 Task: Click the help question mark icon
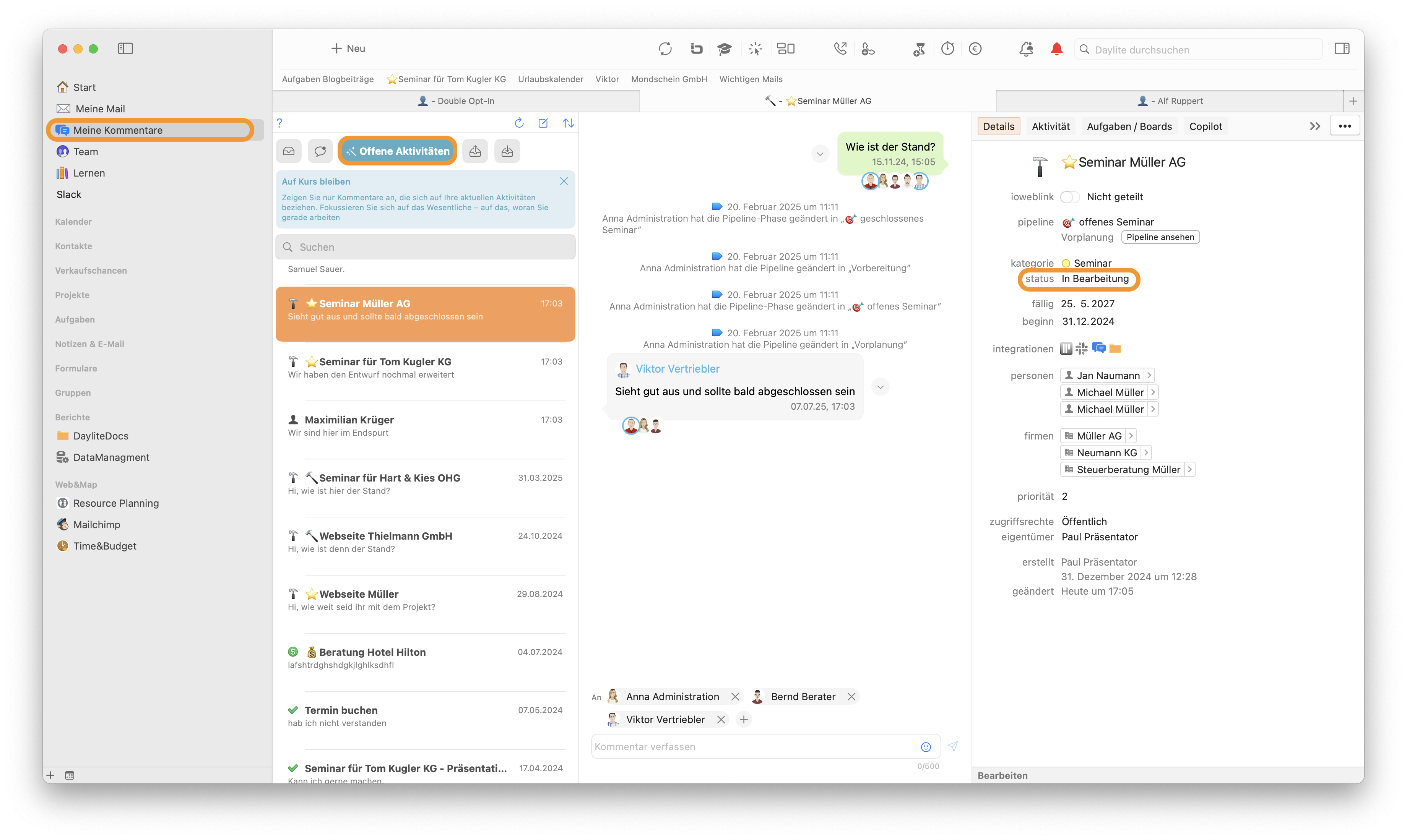(279, 123)
